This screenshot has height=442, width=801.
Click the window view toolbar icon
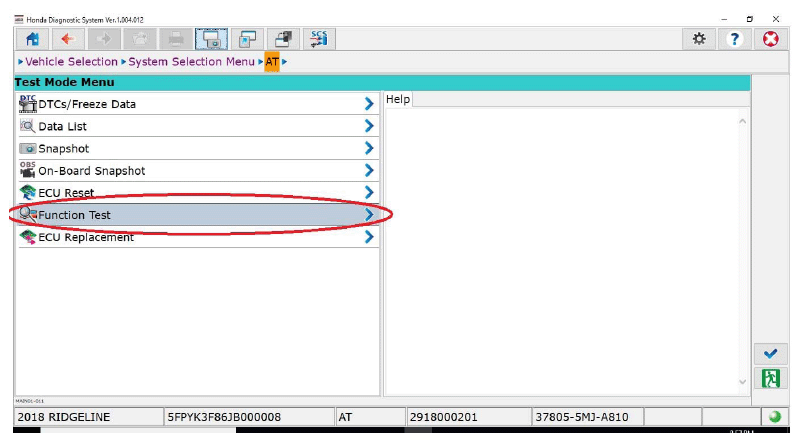click(247, 39)
